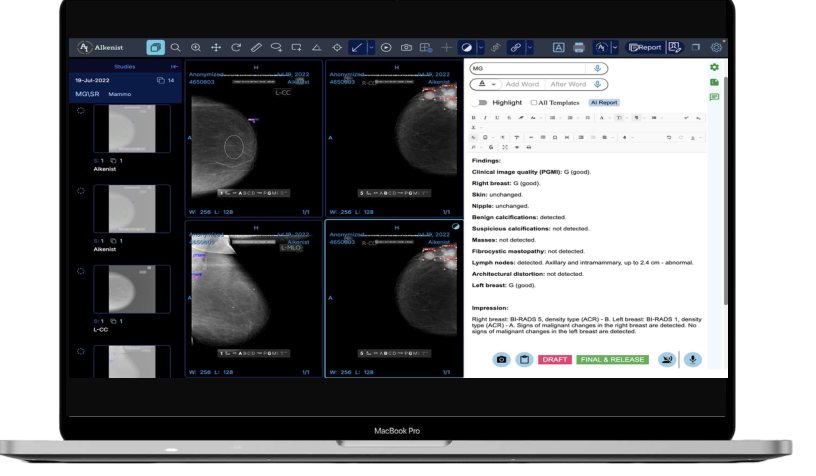816x476 pixels.
Task: Click the AI Report button
Action: (604, 102)
